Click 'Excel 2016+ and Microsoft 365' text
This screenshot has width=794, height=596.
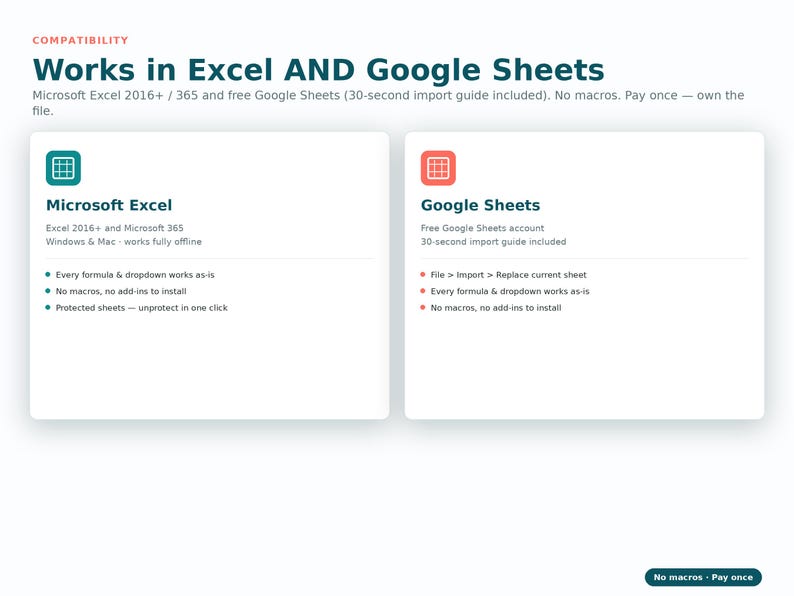coord(114,228)
